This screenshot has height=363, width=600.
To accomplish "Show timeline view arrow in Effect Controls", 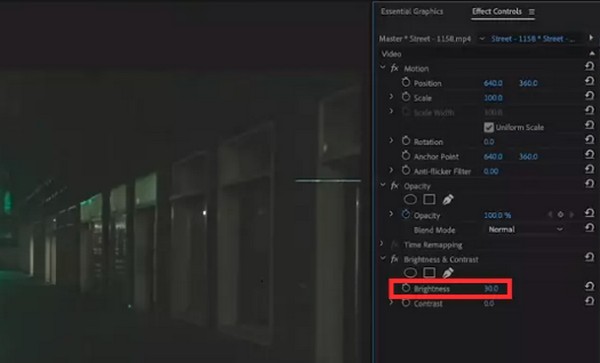I will click(x=591, y=37).
